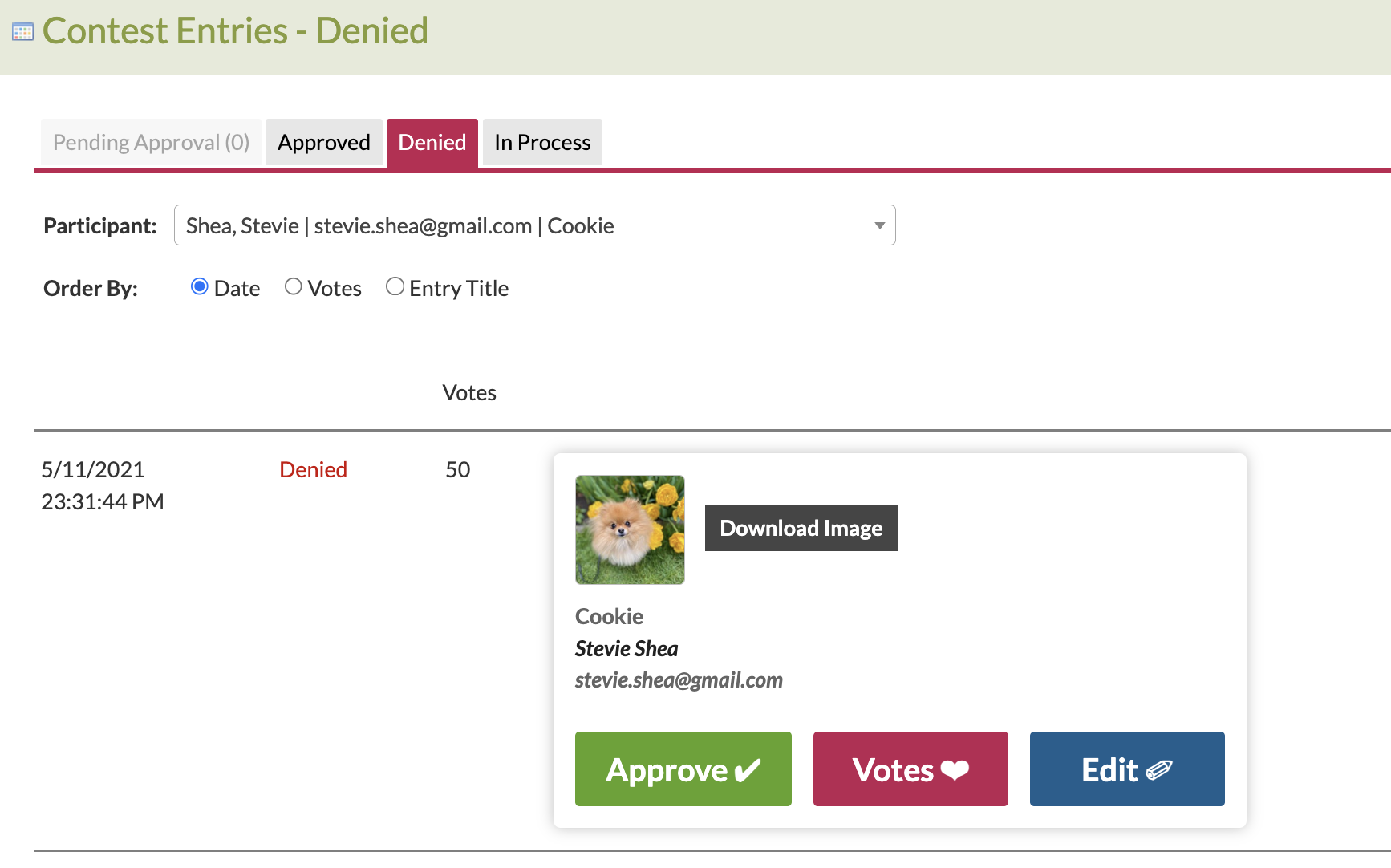The width and height of the screenshot is (1391, 868).
Task: Click the checkmark icon on Approve button
Action: click(748, 770)
